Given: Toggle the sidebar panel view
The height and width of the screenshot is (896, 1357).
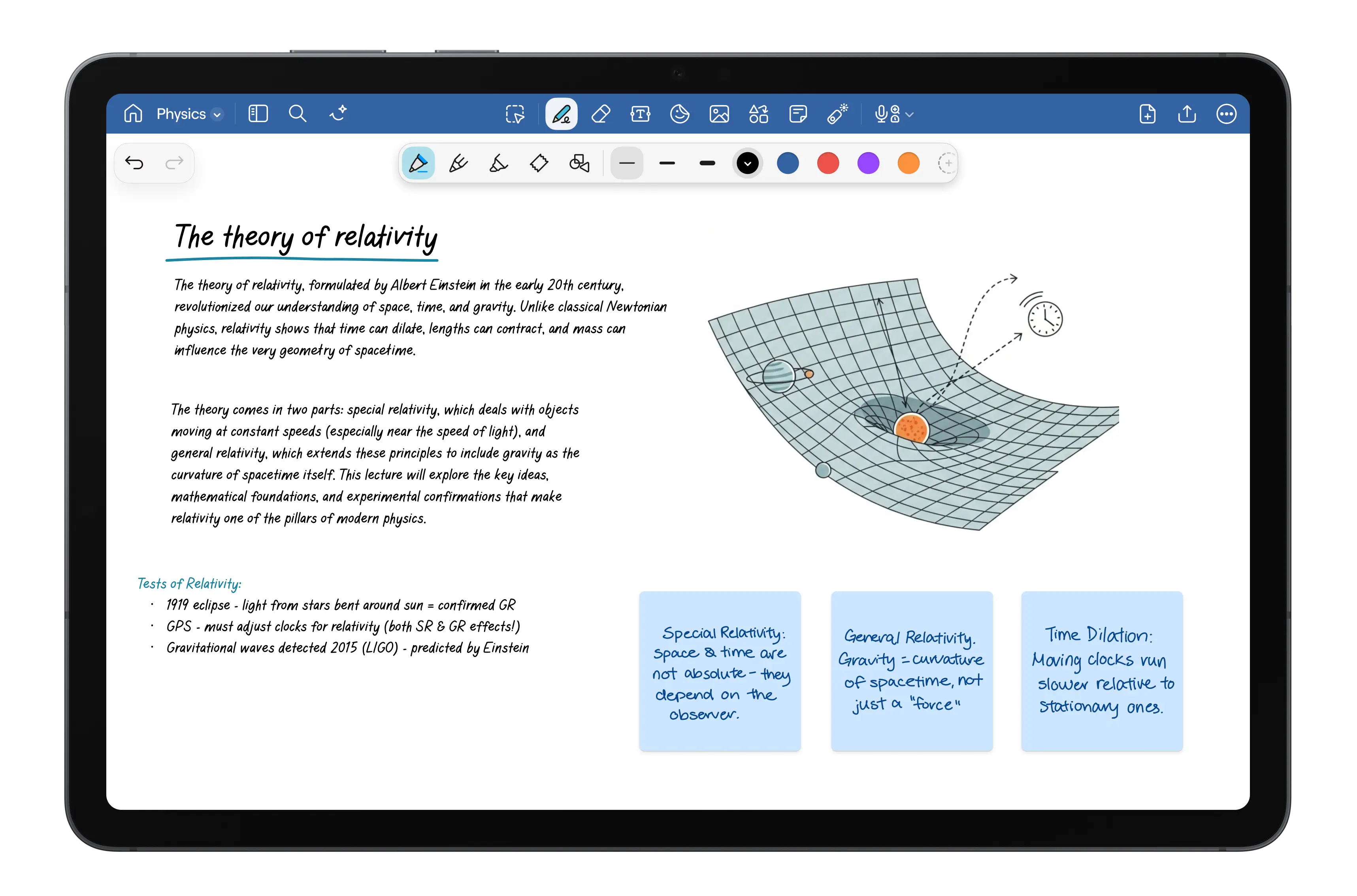Looking at the screenshot, I should tap(258, 114).
